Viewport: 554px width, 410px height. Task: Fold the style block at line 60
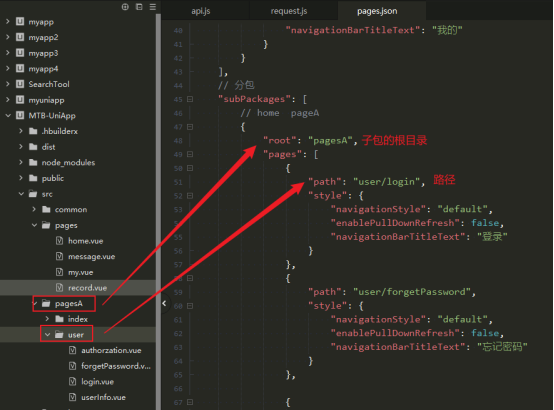point(190,306)
